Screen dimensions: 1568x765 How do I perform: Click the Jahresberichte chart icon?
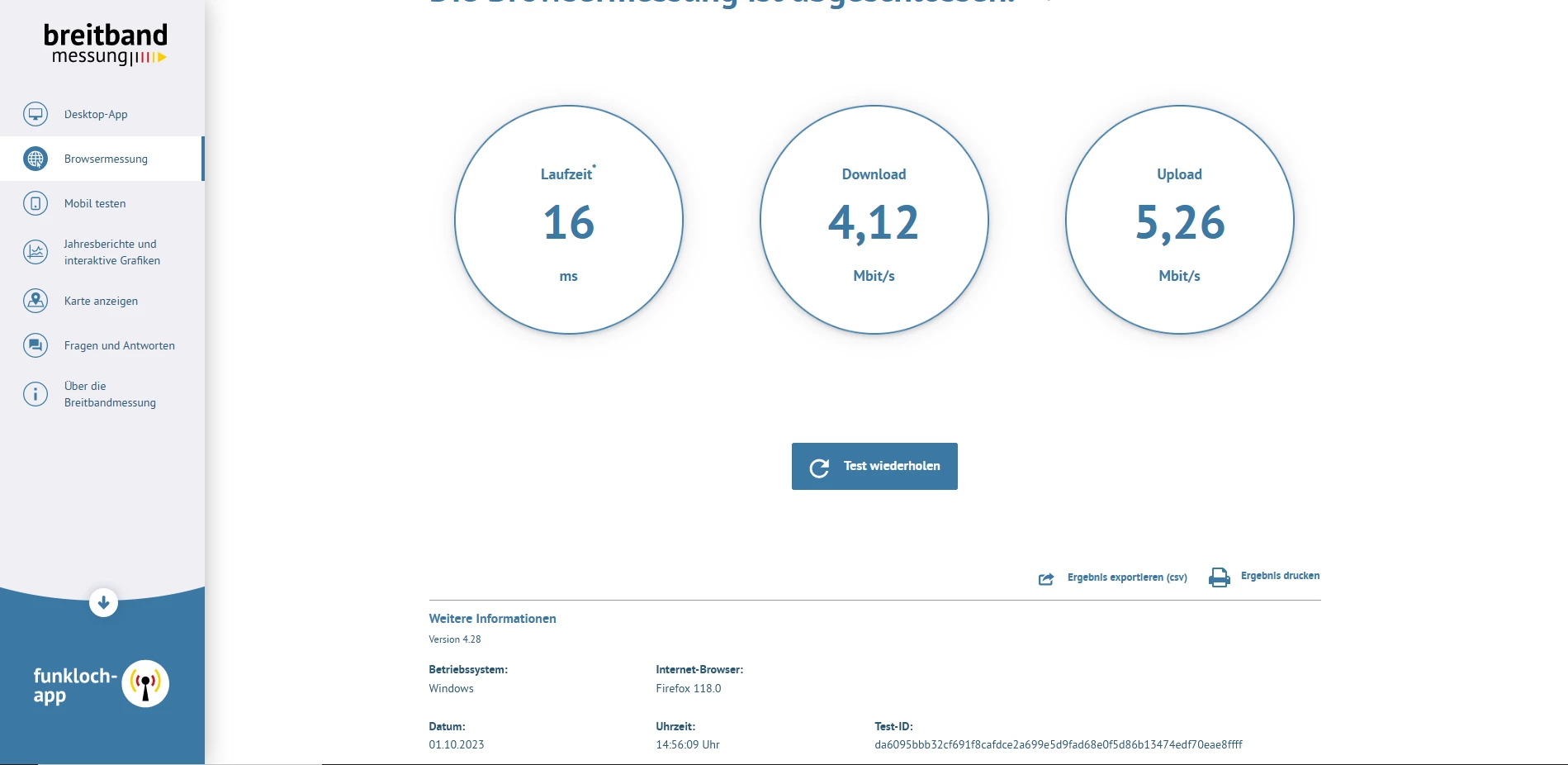(36, 252)
